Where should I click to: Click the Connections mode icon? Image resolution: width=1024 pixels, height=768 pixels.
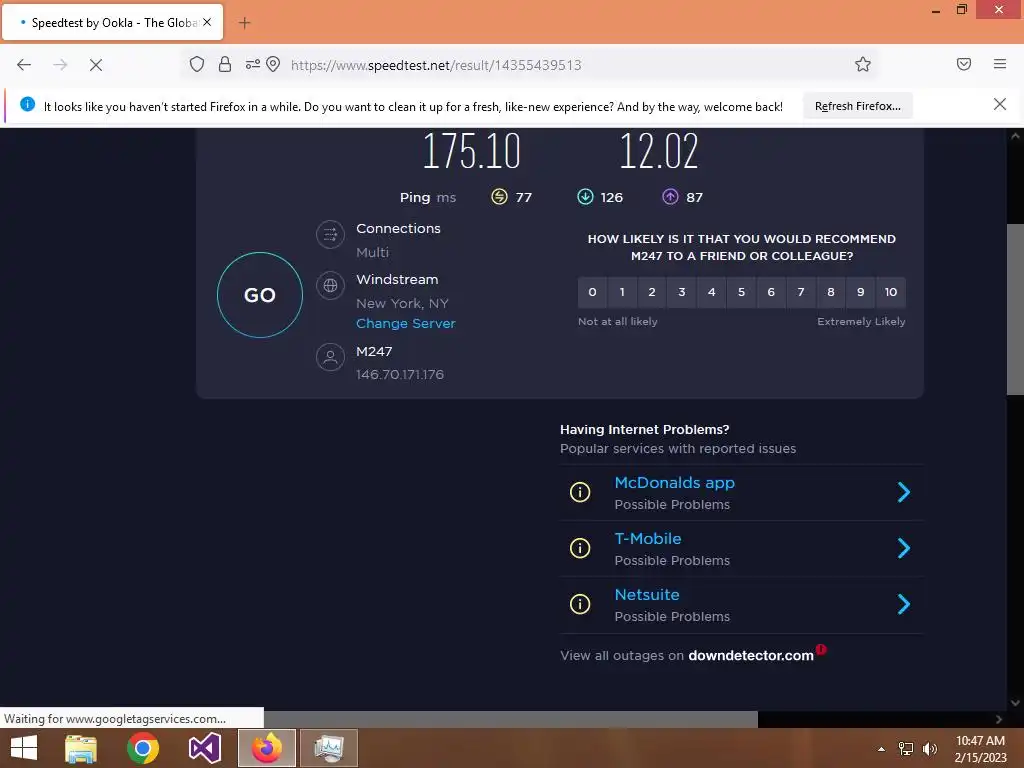pyautogui.click(x=330, y=234)
